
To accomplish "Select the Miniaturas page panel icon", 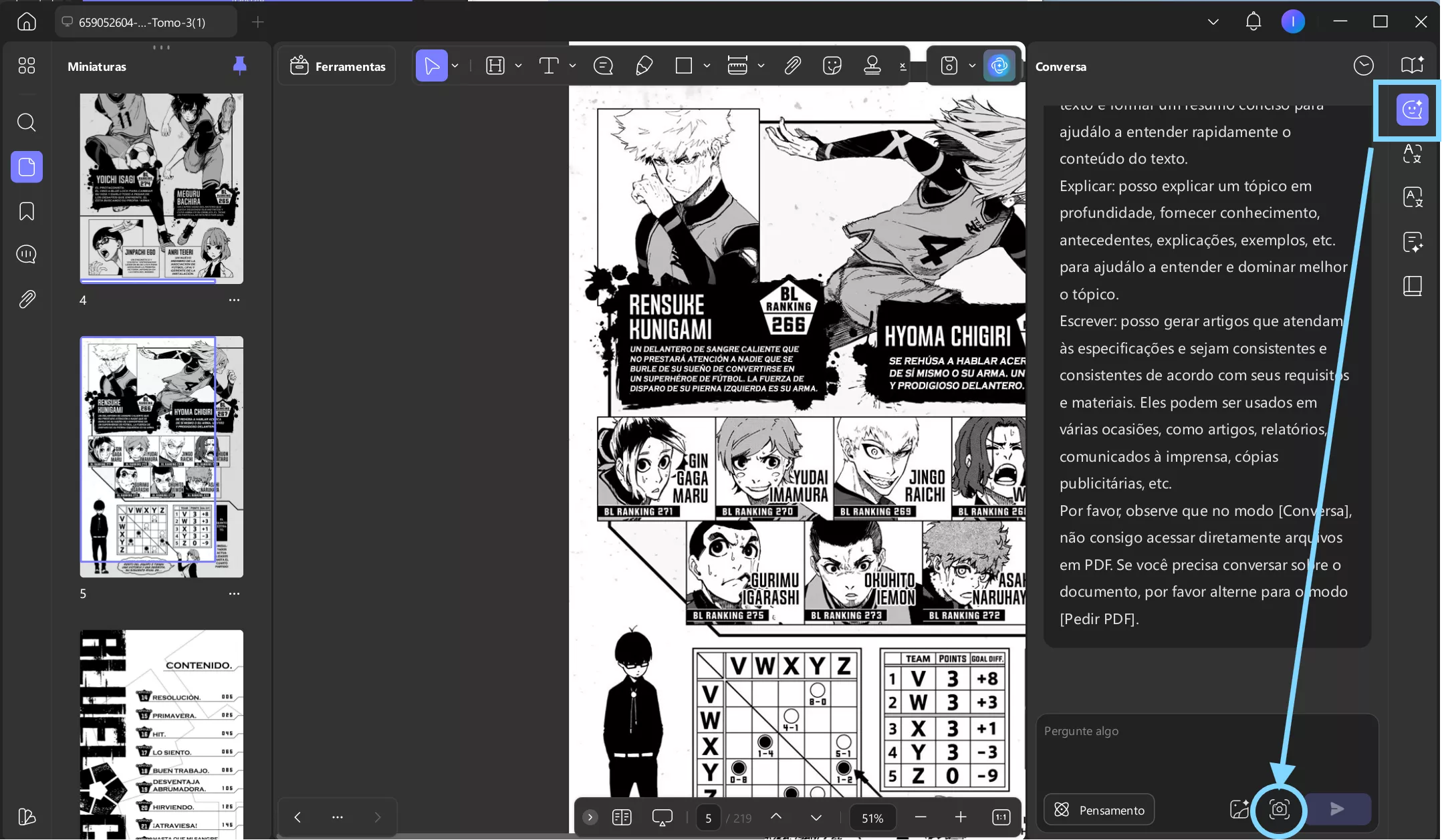I will [27, 166].
